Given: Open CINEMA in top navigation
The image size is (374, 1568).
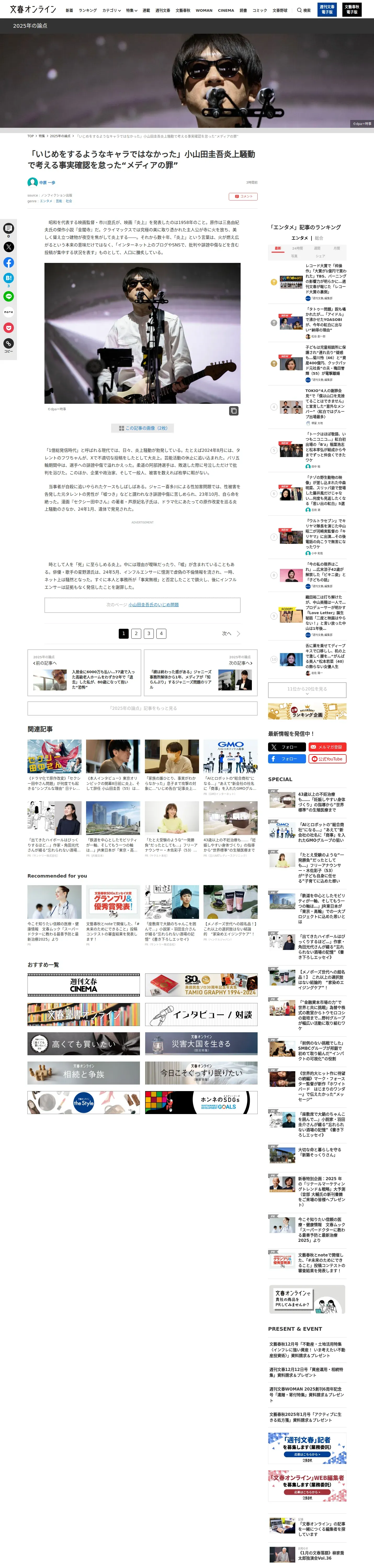Looking at the screenshot, I should pyautogui.click(x=226, y=10).
